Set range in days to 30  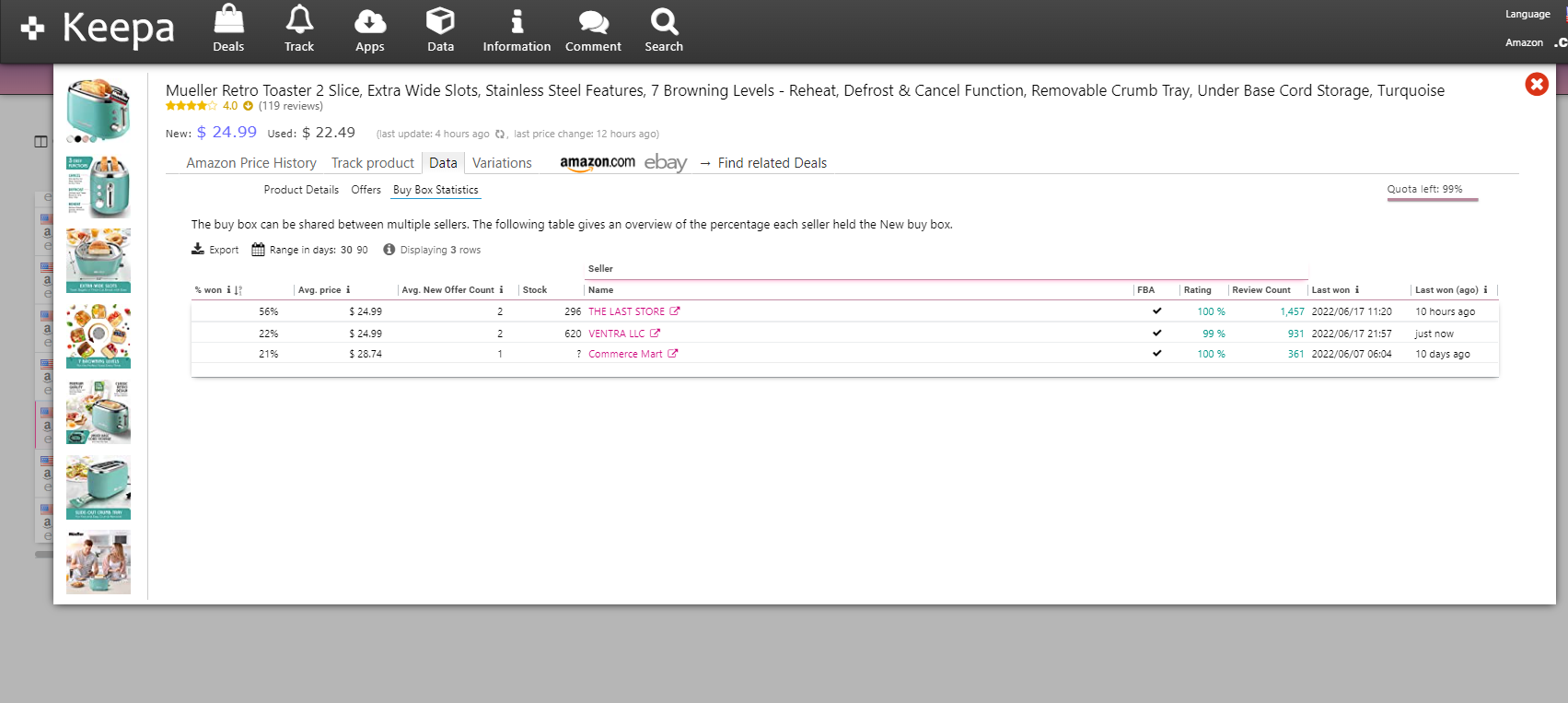point(346,250)
